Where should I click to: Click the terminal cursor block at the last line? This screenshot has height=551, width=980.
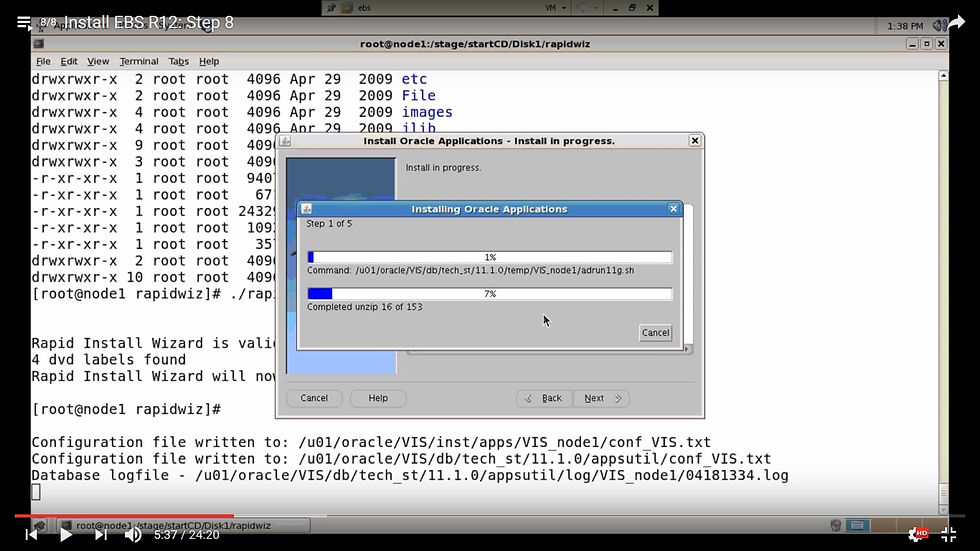click(x=36, y=492)
